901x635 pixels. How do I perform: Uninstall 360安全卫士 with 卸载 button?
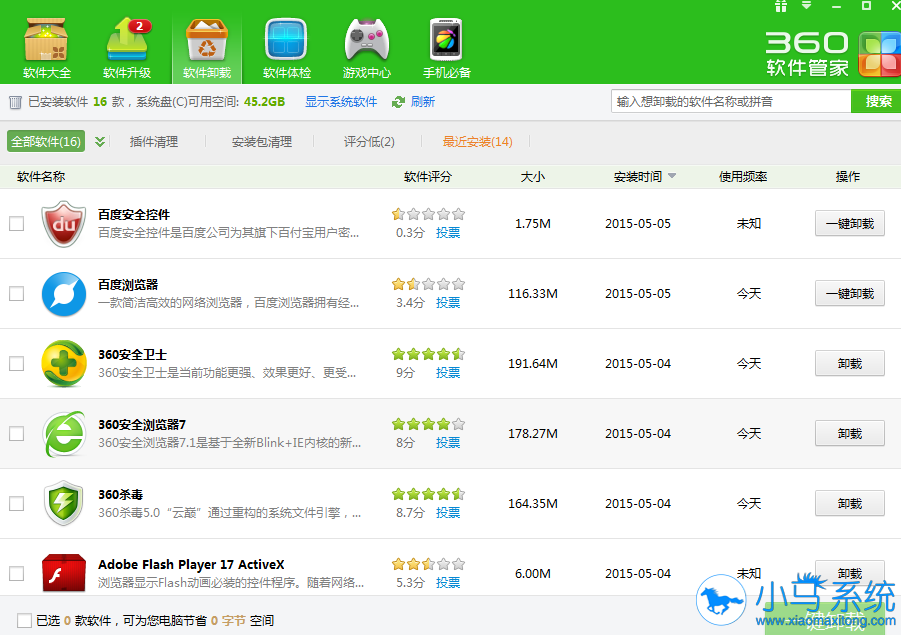pos(850,364)
